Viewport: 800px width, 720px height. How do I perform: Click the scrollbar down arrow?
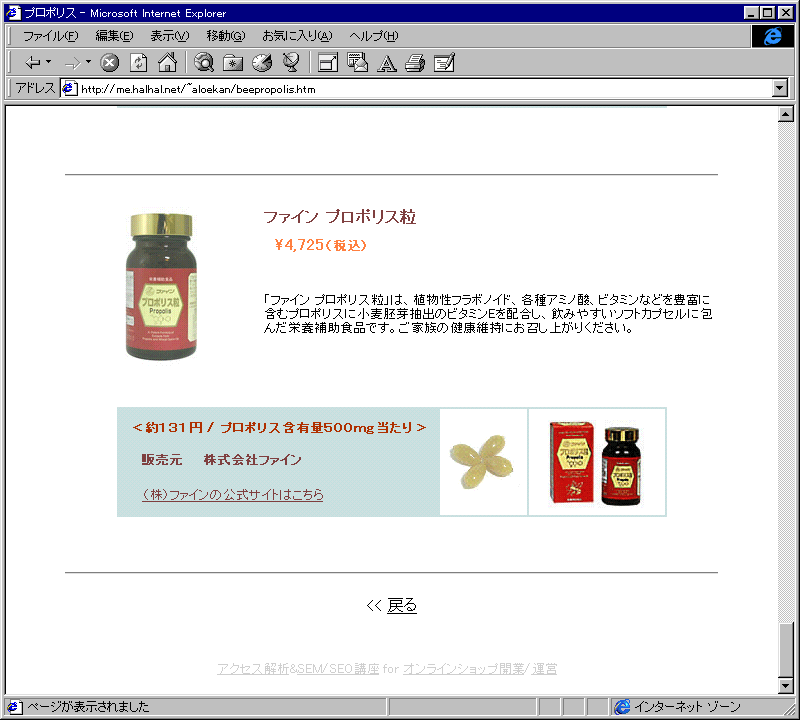click(x=786, y=686)
